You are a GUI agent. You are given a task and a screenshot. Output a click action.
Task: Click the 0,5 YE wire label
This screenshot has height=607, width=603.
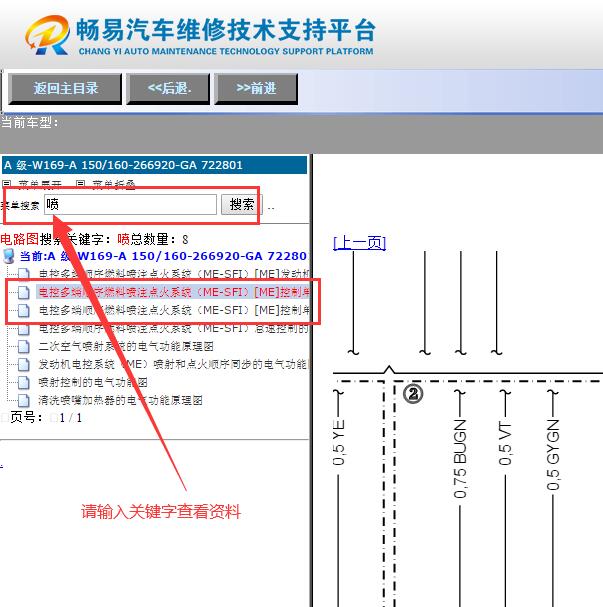point(339,442)
